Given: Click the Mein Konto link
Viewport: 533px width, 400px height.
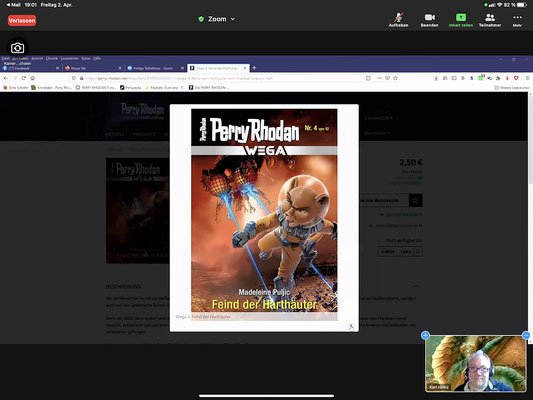Looking at the screenshot, I should (376, 133).
